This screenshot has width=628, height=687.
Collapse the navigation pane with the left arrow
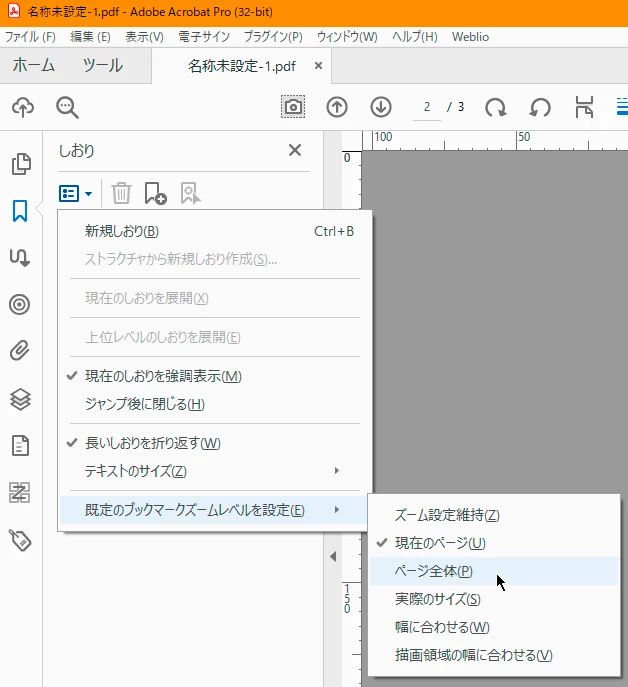coord(333,556)
